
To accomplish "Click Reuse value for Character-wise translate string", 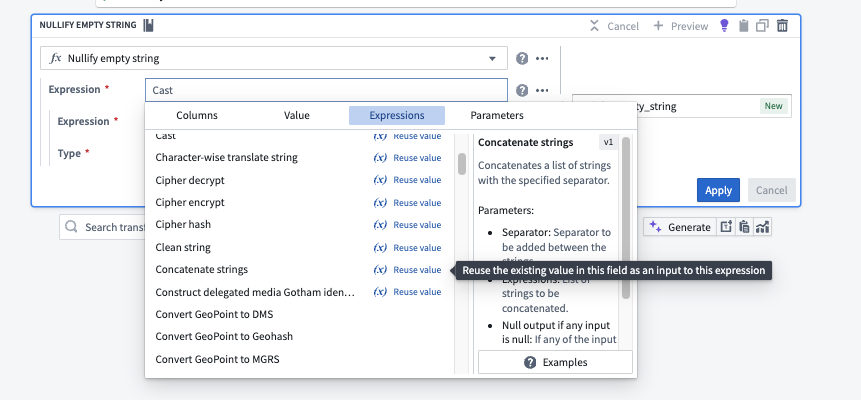I will (x=417, y=158).
